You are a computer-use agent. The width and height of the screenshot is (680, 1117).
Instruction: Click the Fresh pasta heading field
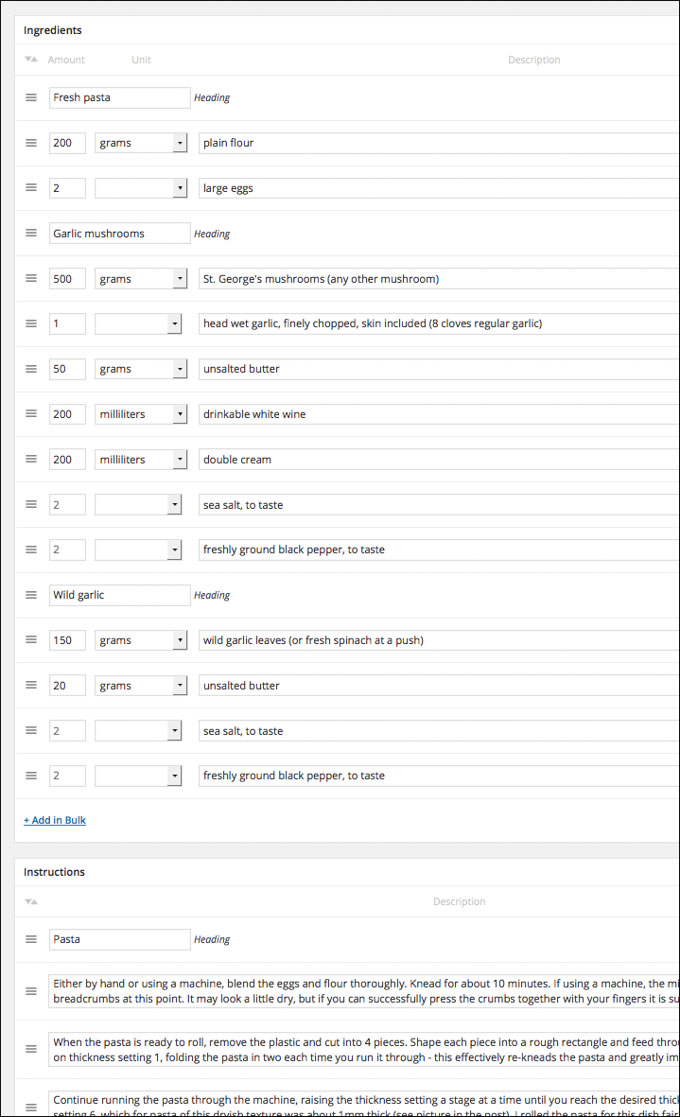tap(119, 98)
